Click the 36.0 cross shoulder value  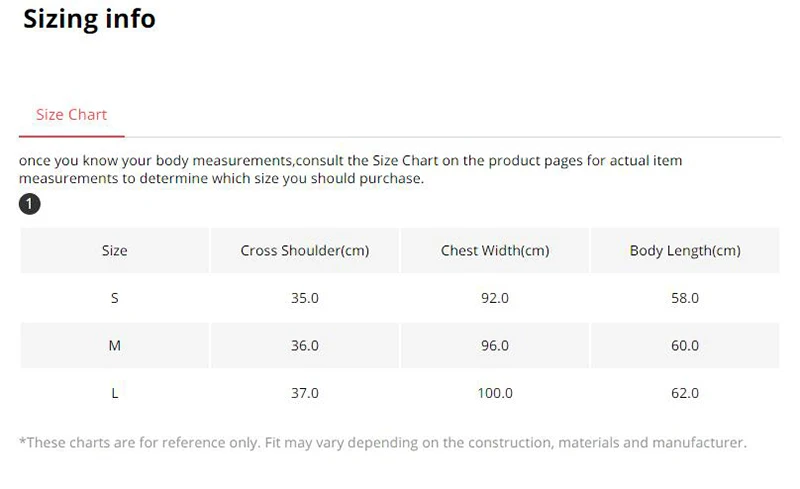coord(305,346)
